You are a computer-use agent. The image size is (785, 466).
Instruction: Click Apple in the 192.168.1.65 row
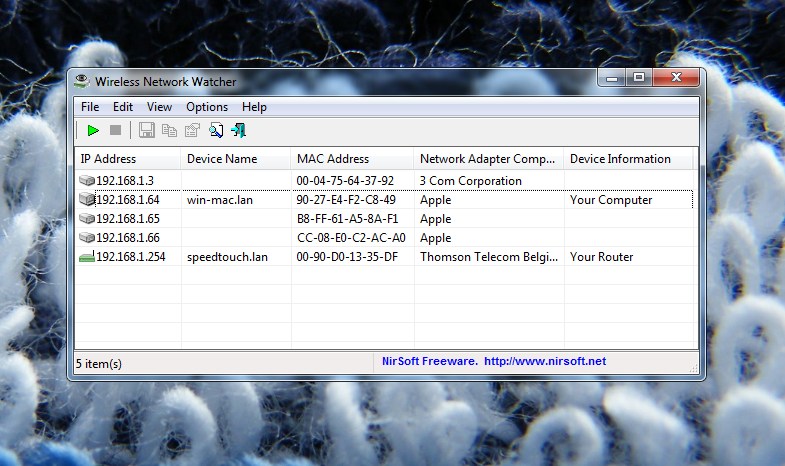(x=436, y=219)
